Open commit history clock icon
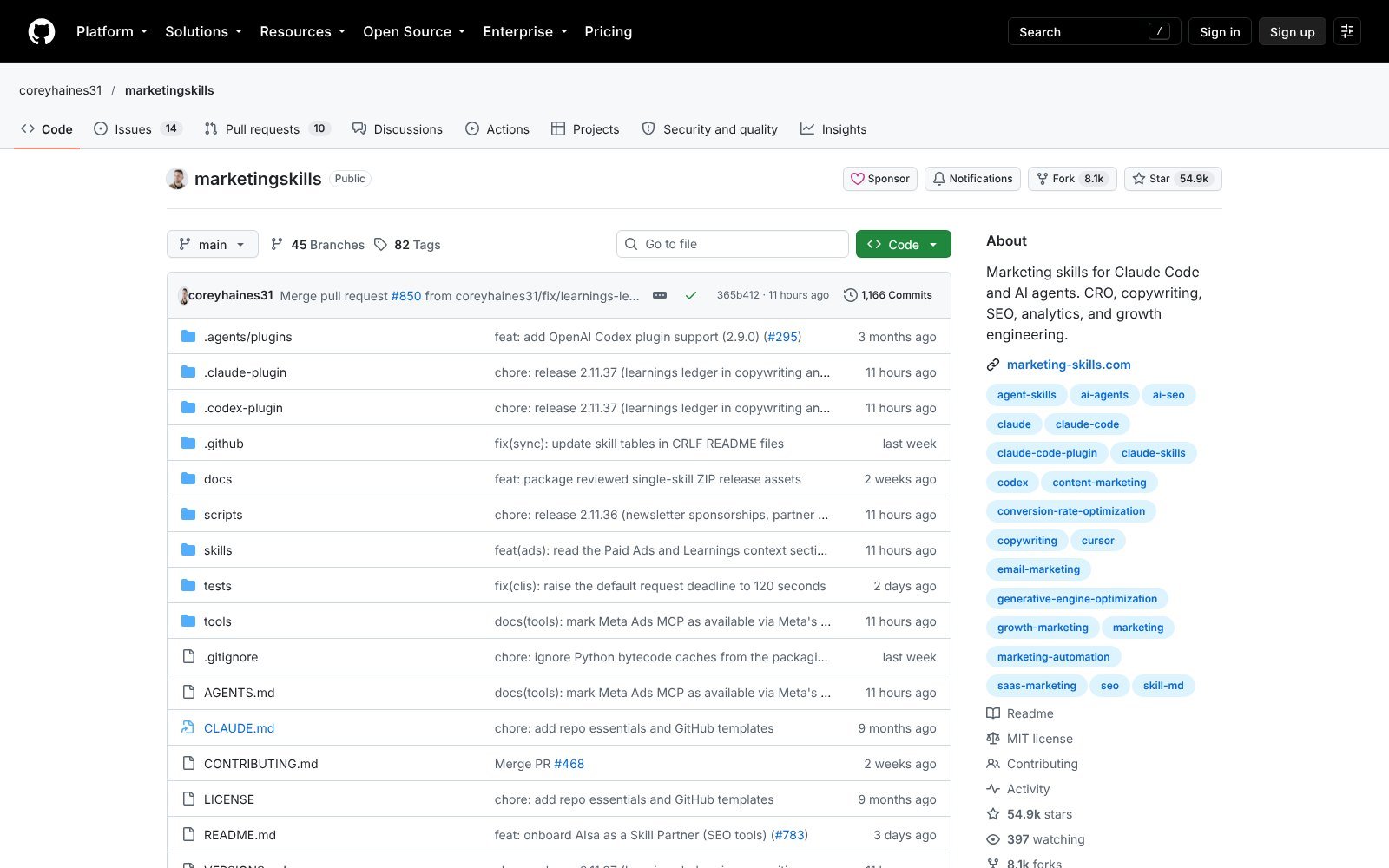 (x=851, y=295)
